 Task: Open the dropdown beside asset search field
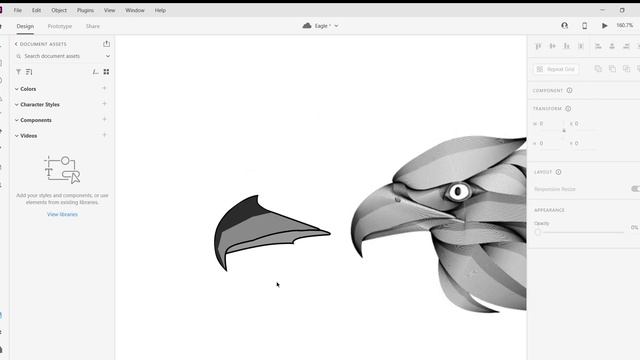(x=108, y=56)
